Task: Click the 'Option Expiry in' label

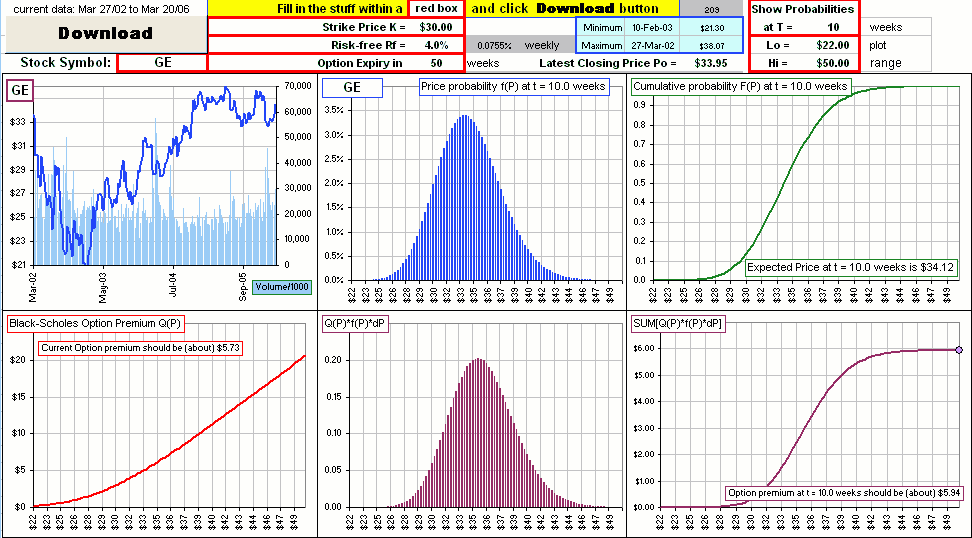Action: click(x=360, y=63)
